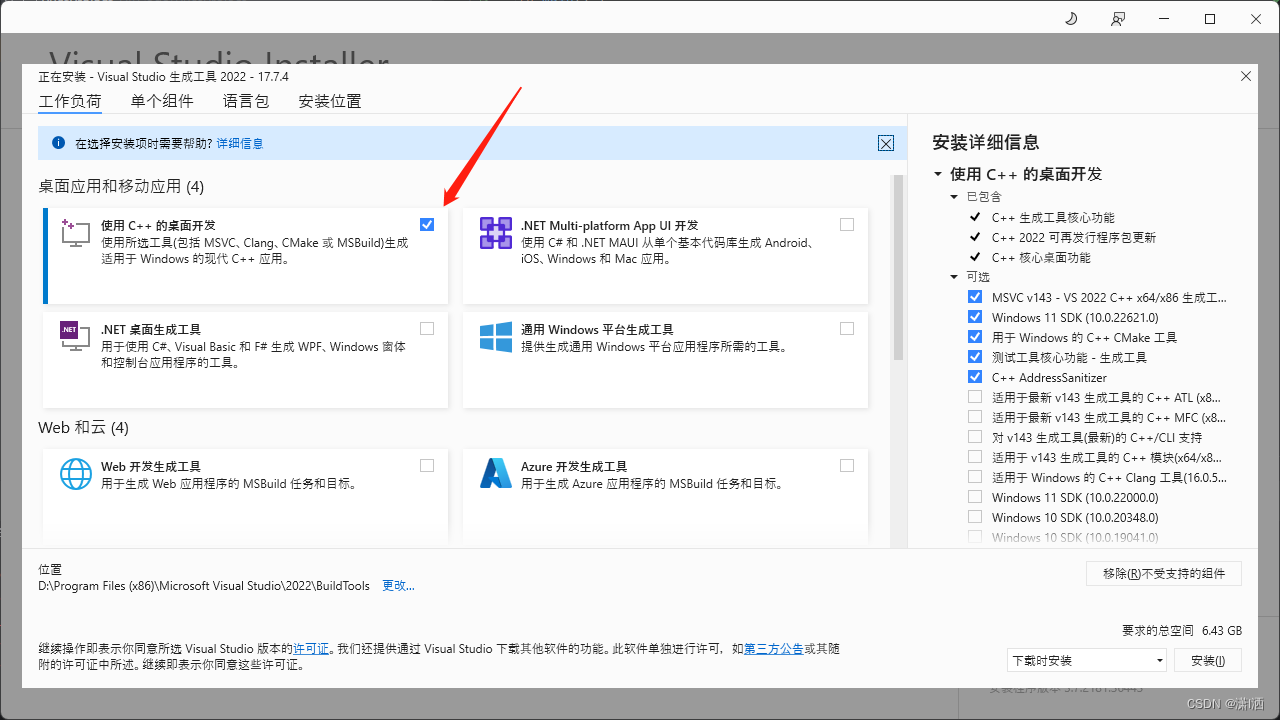Open the 第三方公告 link
The width and height of the screenshot is (1280, 720).
coord(773,649)
